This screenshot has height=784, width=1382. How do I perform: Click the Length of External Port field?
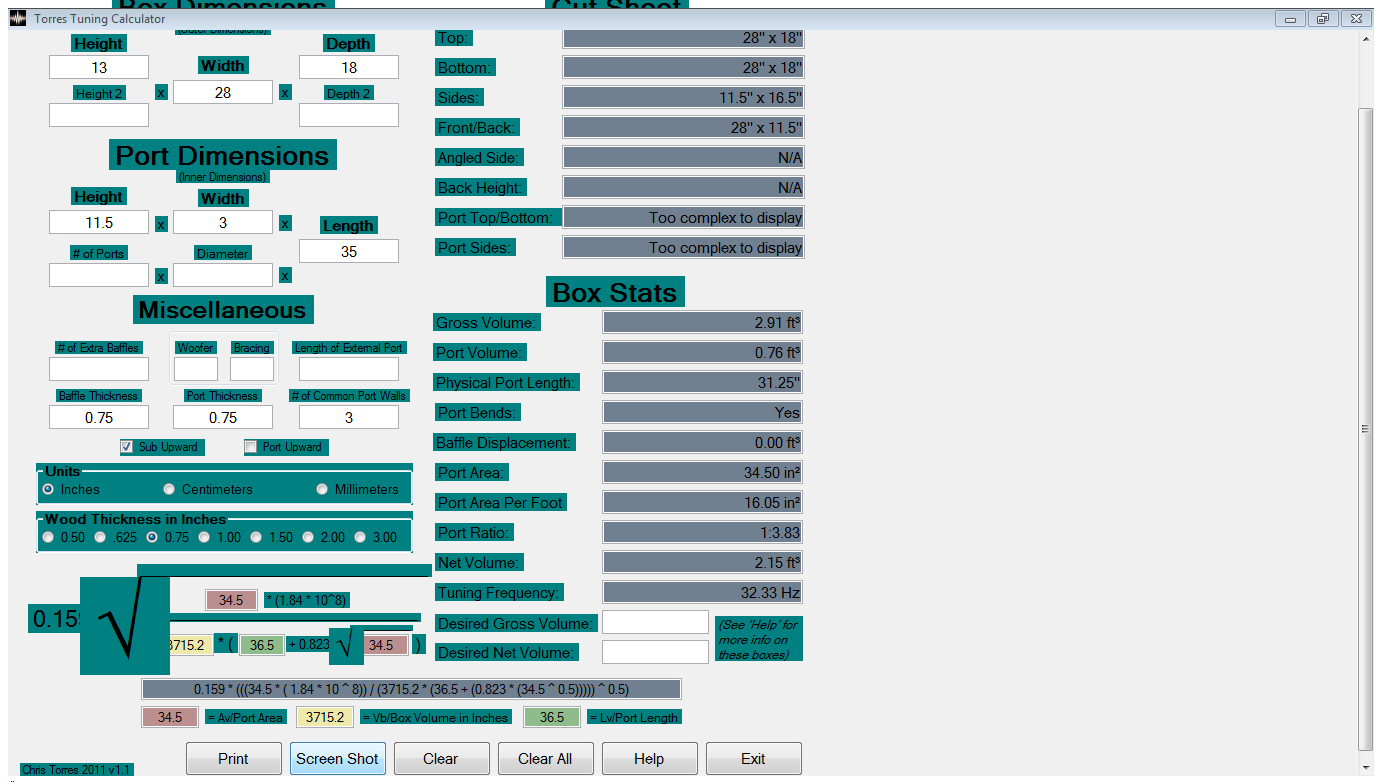pos(349,369)
